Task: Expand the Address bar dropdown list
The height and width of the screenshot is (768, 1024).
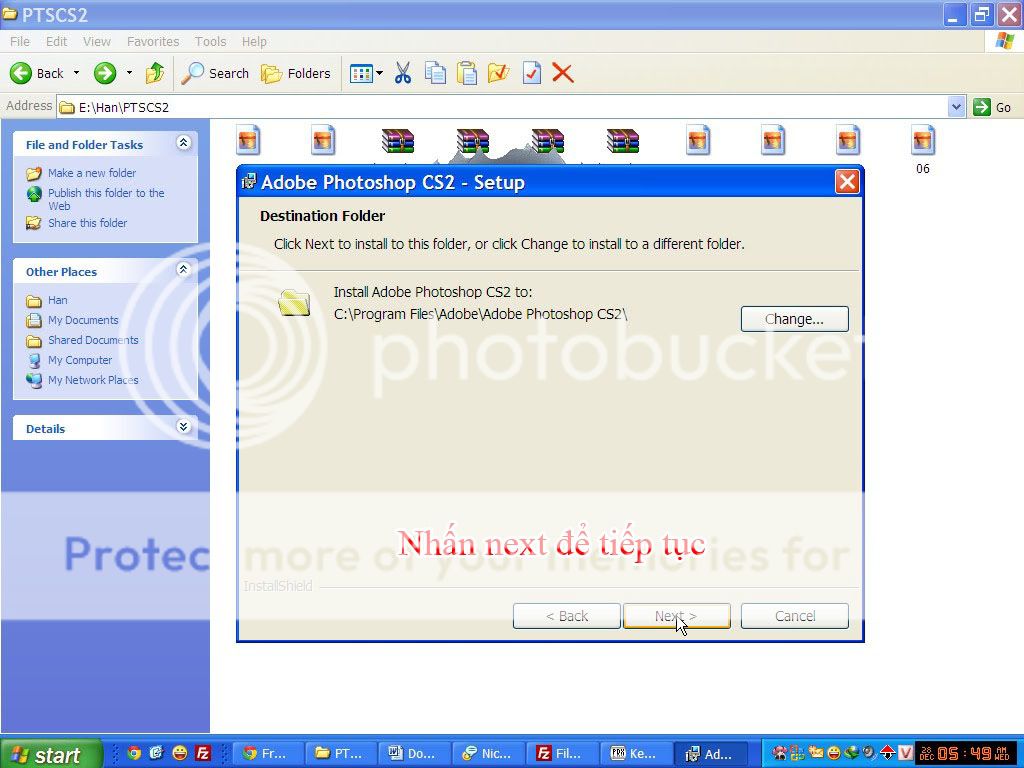Action: click(x=956, y=107)
